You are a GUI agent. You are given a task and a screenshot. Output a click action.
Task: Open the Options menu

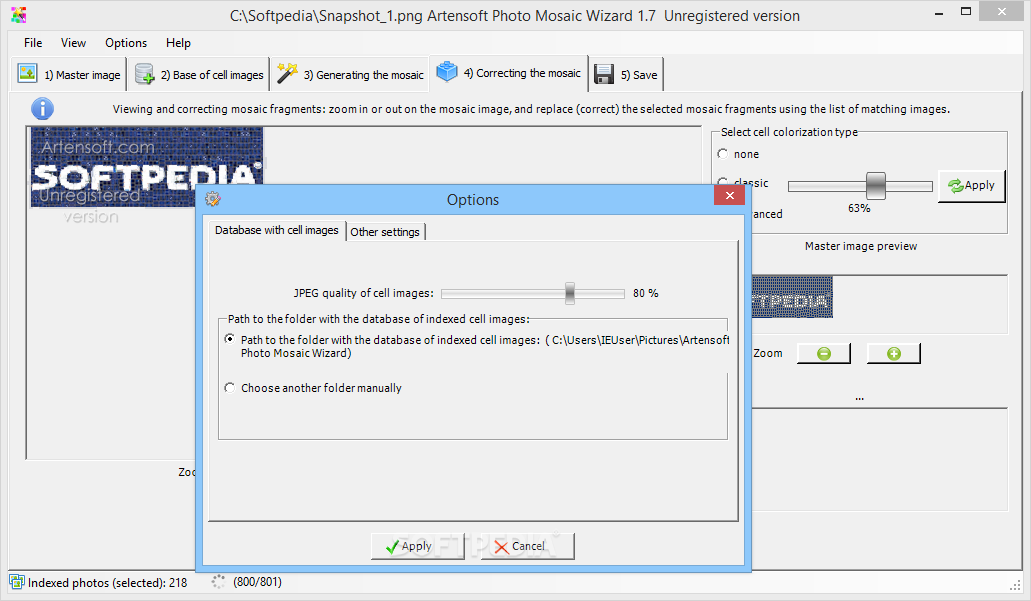click(126, 43)
